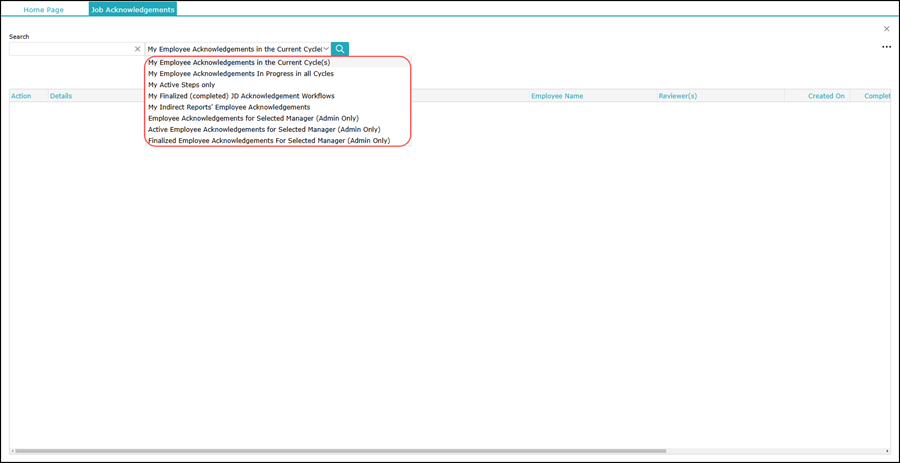900x463 pixels.
Task: Collapse the acknowledgement filter dropdown arrow
Action: (326, 49)
